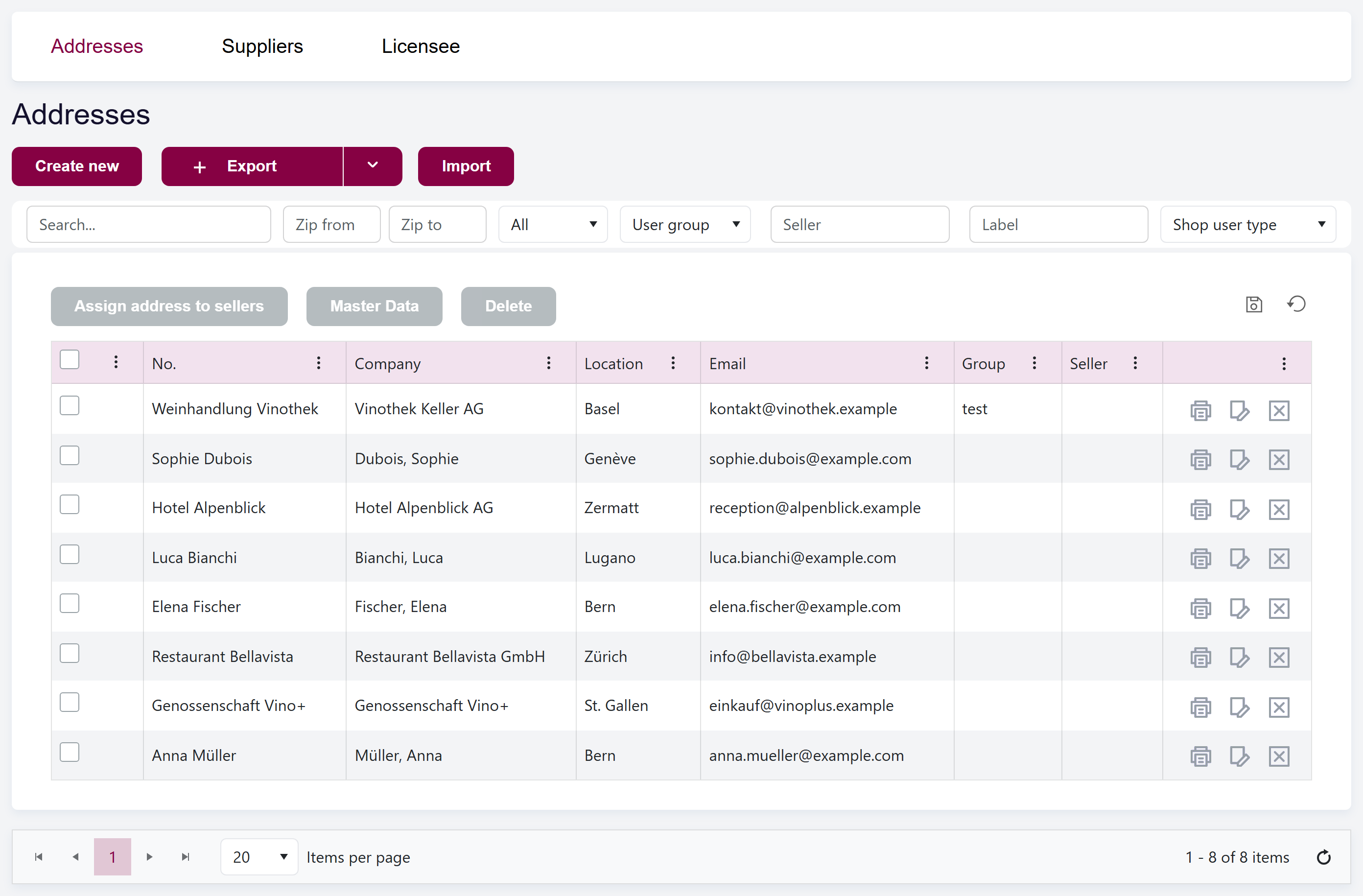Check the Elena Fischer row checkbox

[x=70, y=603]
